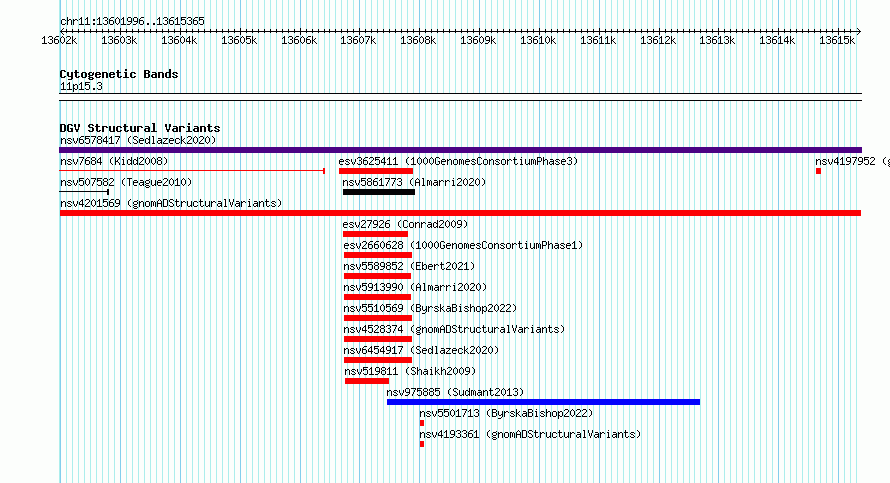
Task: Open nsv4528374 (gnomADStructuralVariants) label
Action: (454, 329)
